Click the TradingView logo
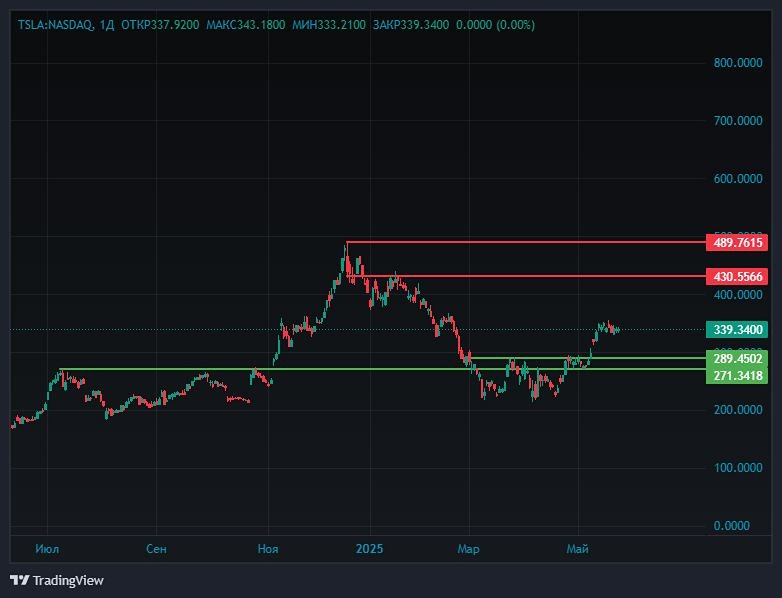The width and height of the screenshot is (782, 598). [57, 580]
